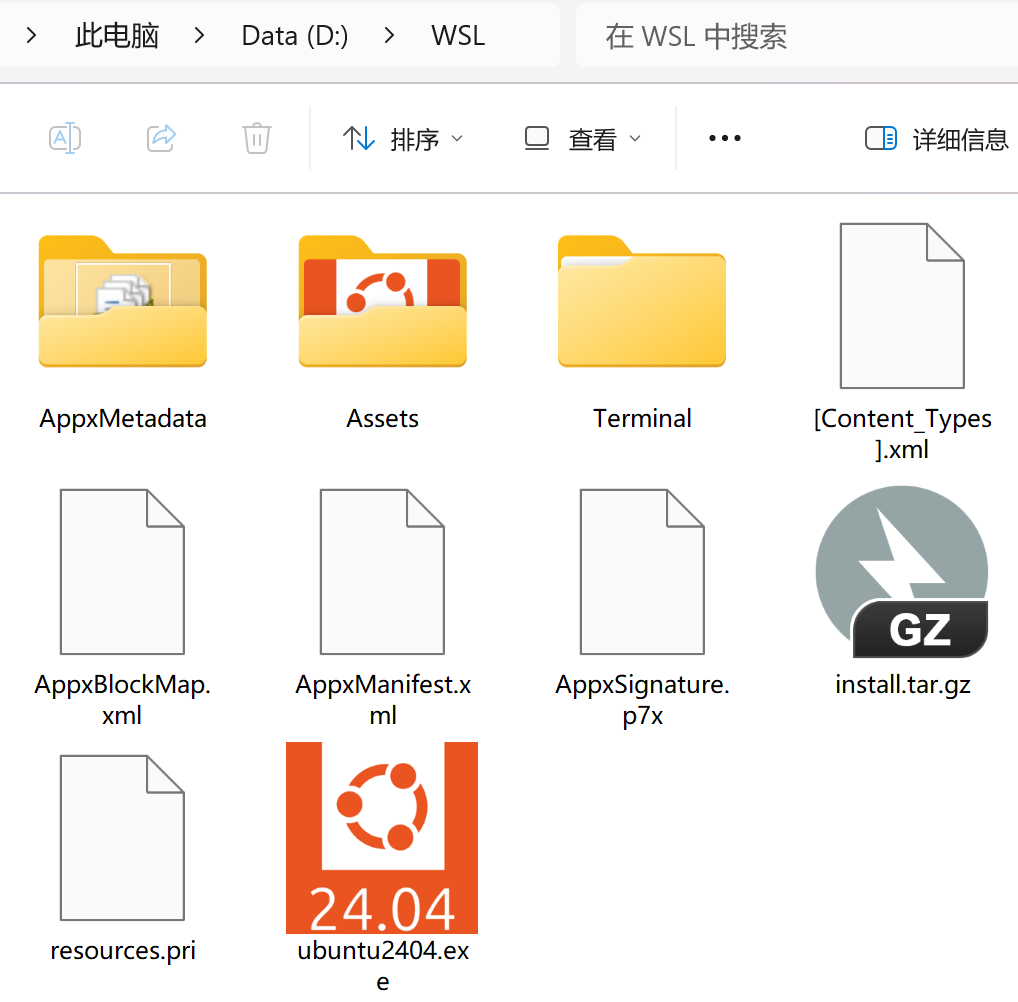
Task: Toggle the details pane (详细信息)
Action: pyautogui.click(x=936, y=139)
